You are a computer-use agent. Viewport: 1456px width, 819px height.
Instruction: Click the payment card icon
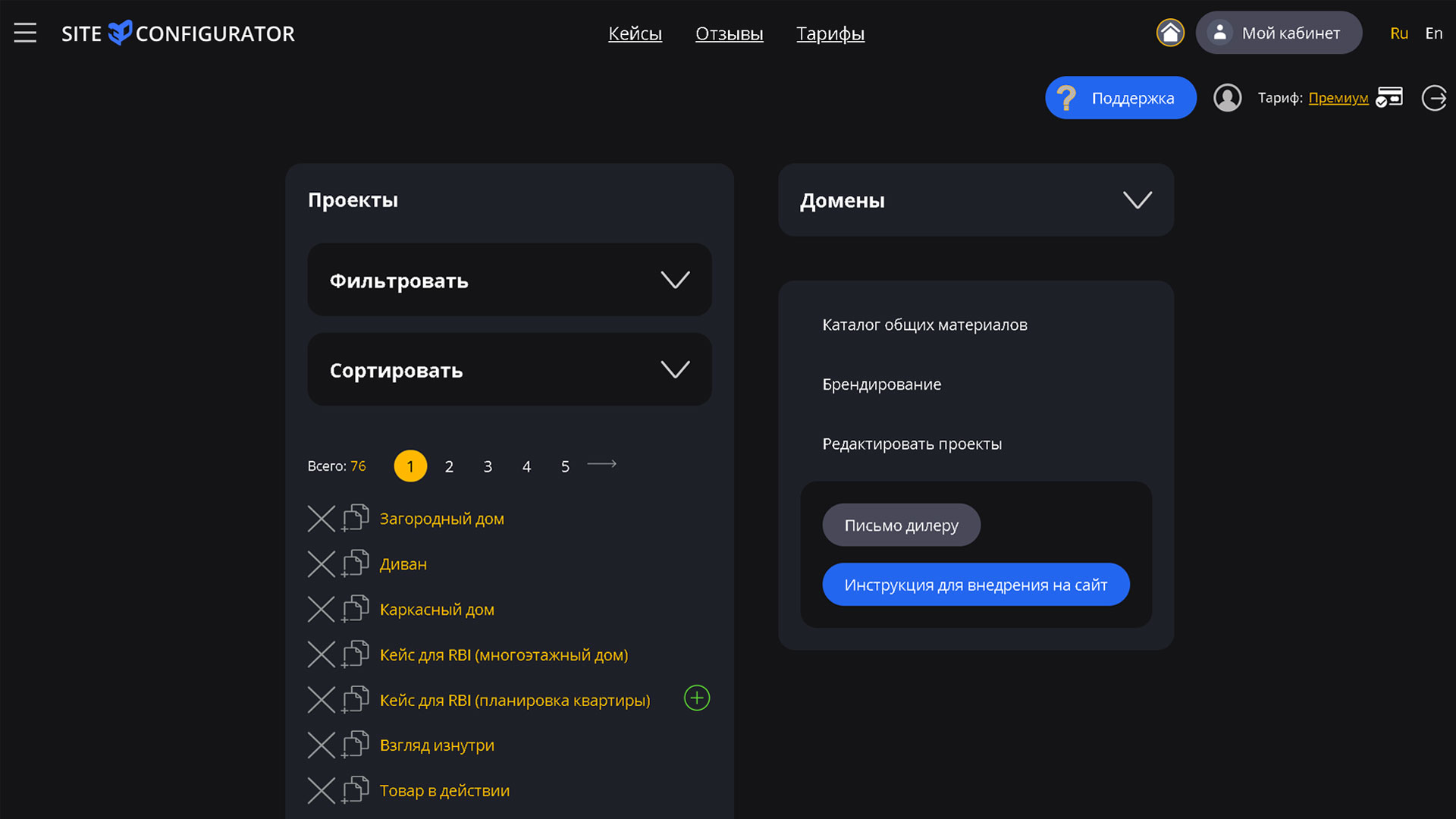point(1389,98)
